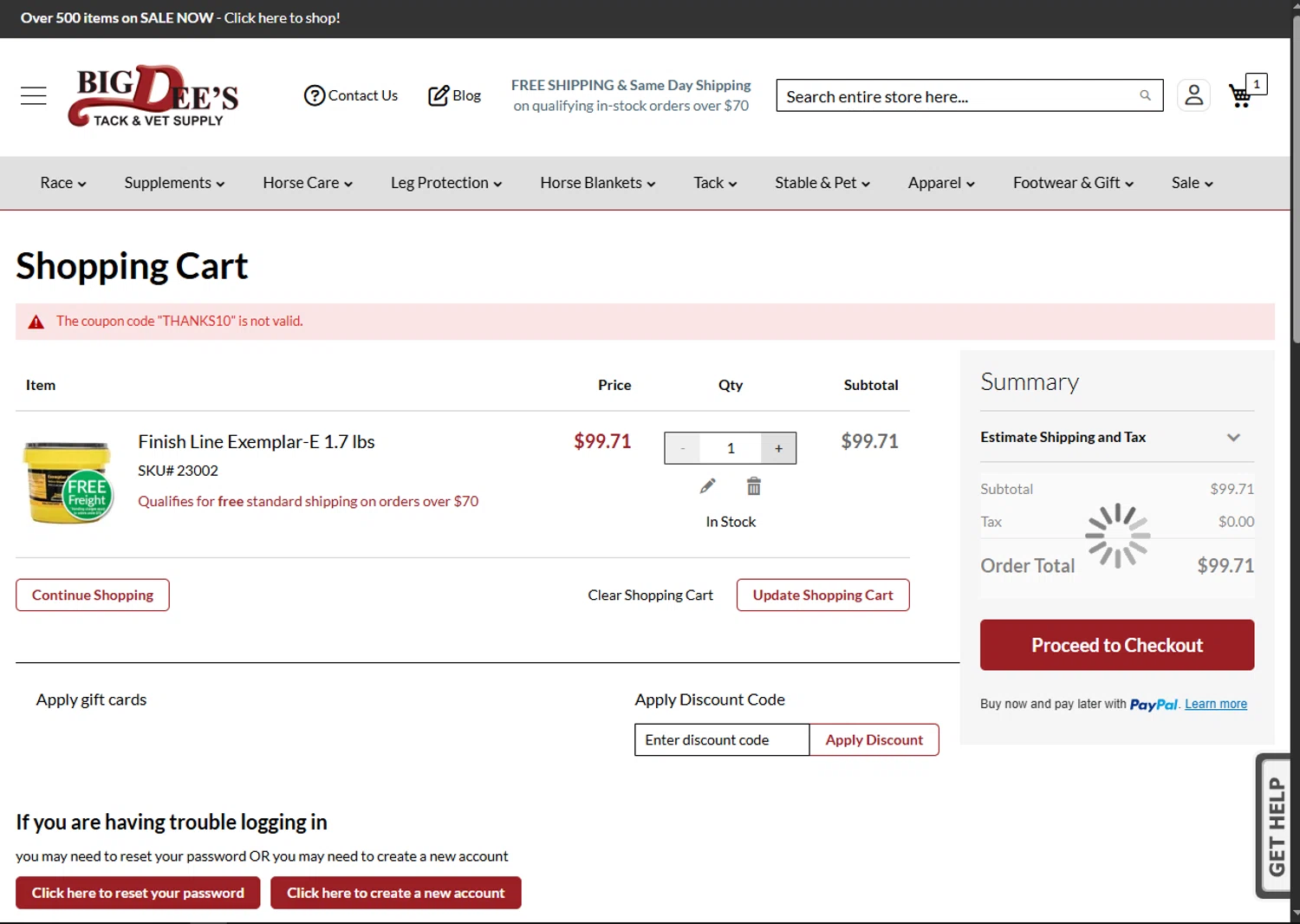The height and width of the screenshot is (924, 1300).
Task: Click the invalid coupon warning icon
Action: tap(36, 322)
